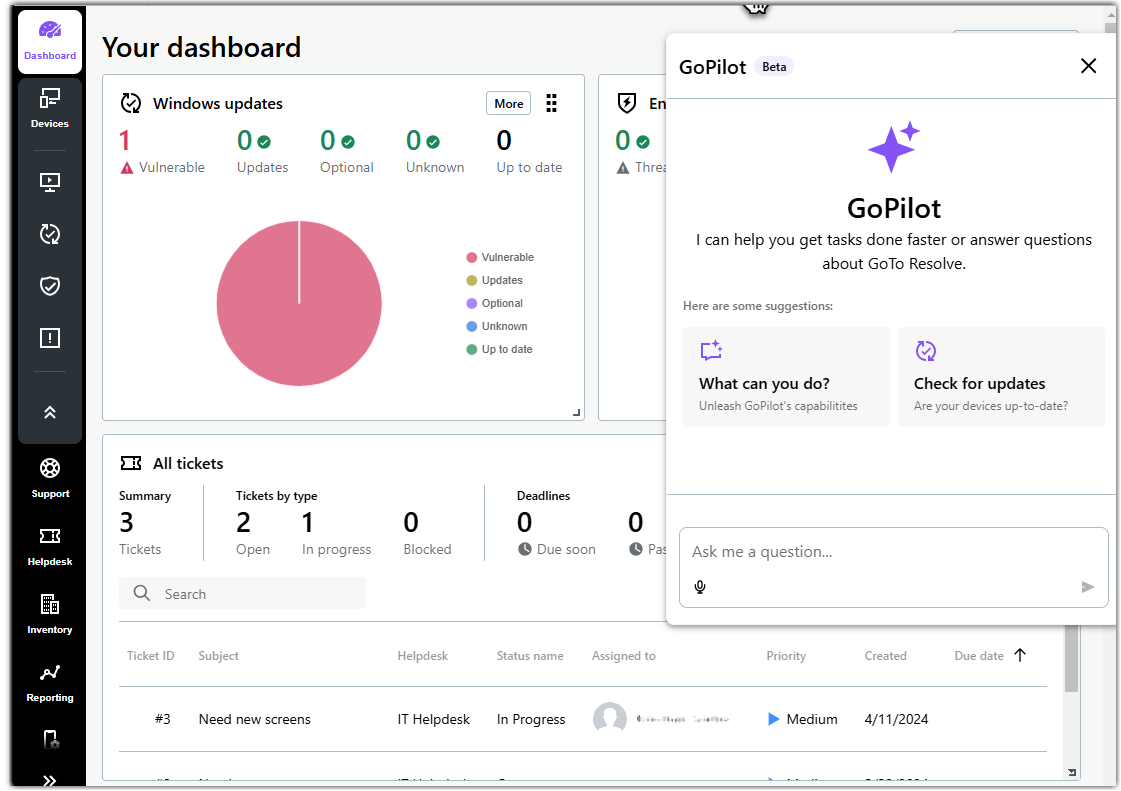Screen dimensions: 1121x791
Task: Open the Support sidebar item
Action: click(50, 478)
